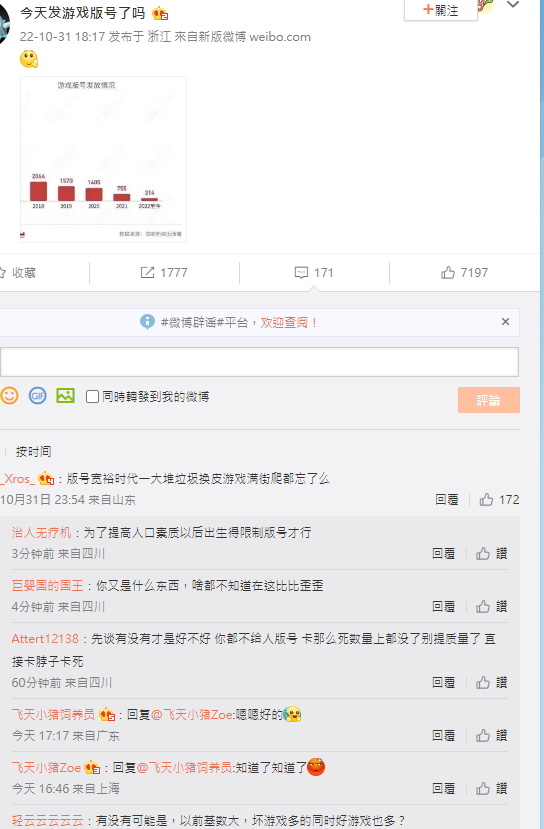
Task: Open 轻云云云云云 user profile
Action: [x=48, y=821]
